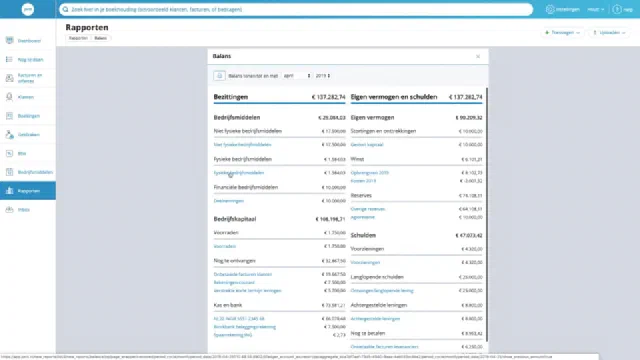This screenshot has width=640, height=360.
Task: Click the 'Bedrijfskapitaal' heading
Action: coord(235,219)
